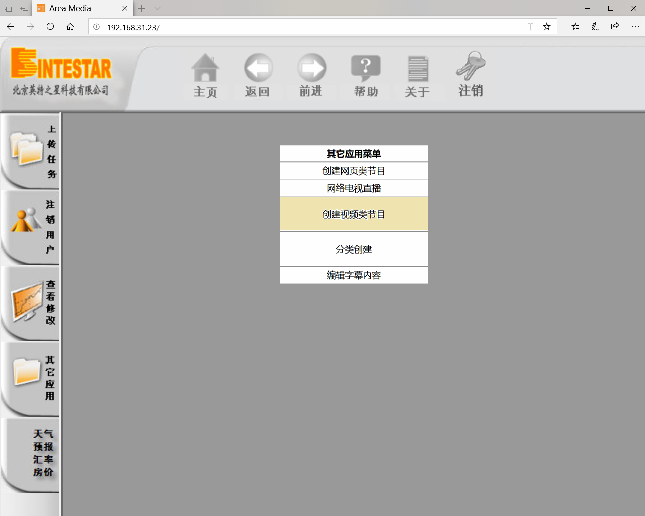Click the set tabs aside icon
Screen dimensions: 645x516
(x=24, y=8)
